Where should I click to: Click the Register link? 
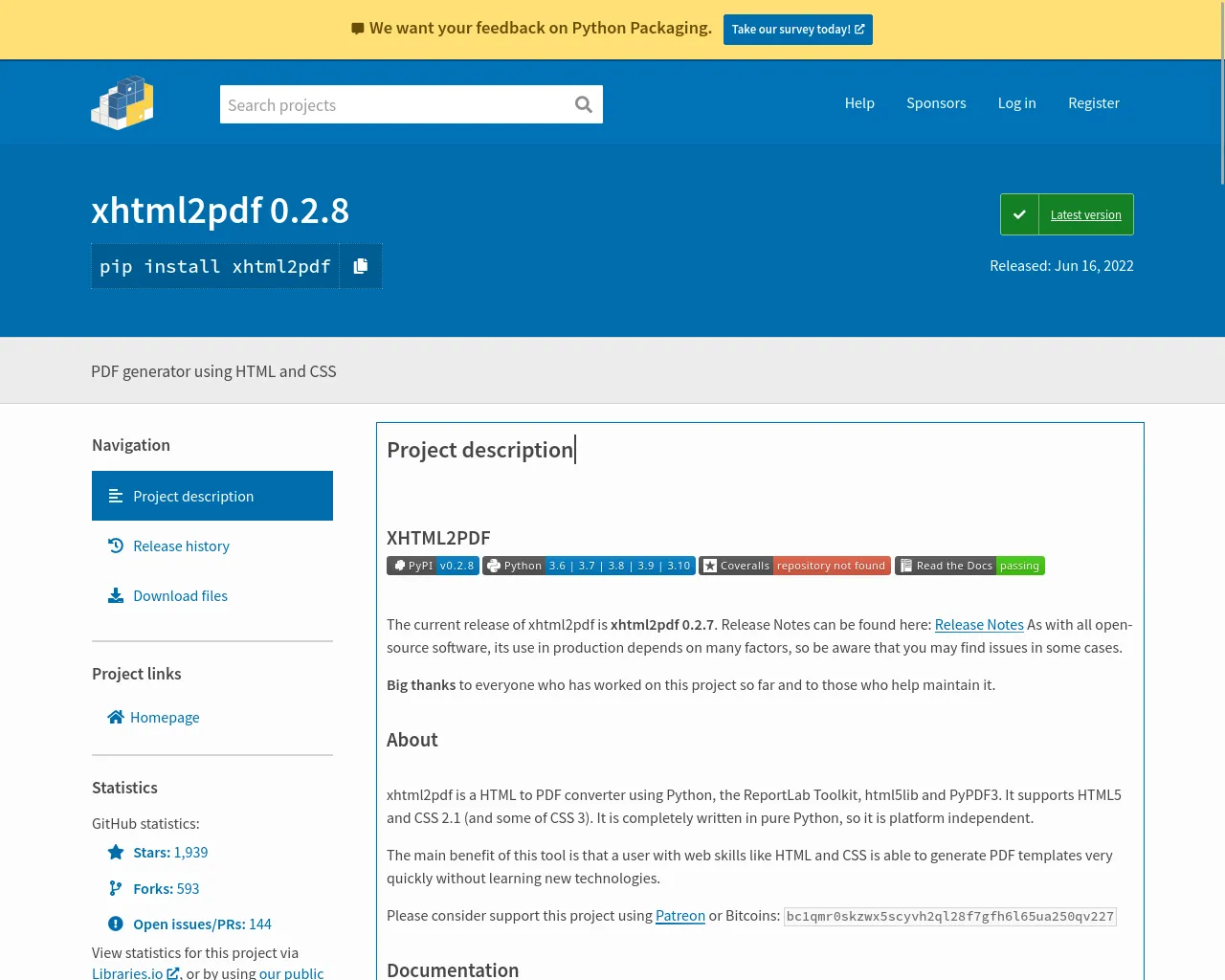1093,103
